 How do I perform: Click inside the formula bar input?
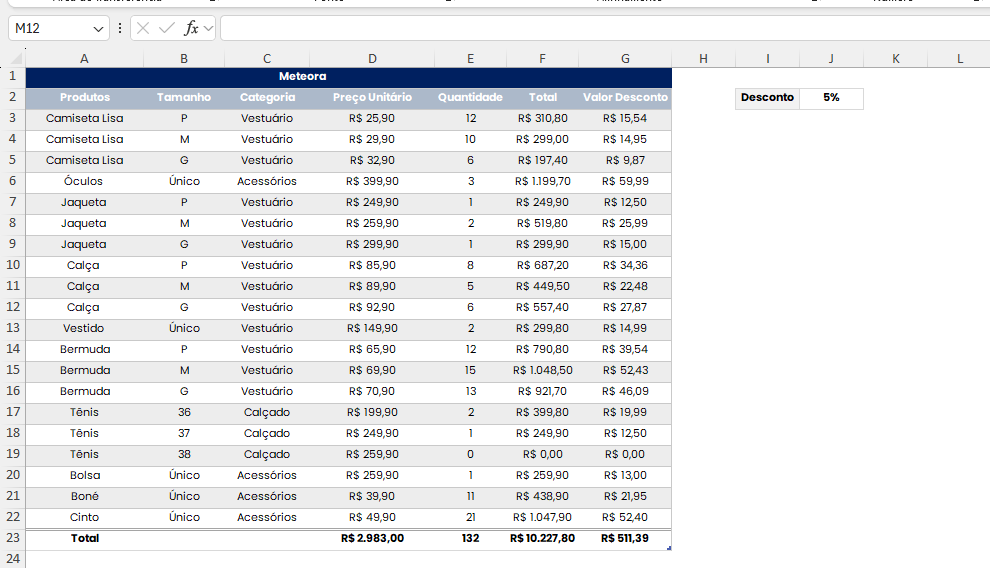coord(605,28)
